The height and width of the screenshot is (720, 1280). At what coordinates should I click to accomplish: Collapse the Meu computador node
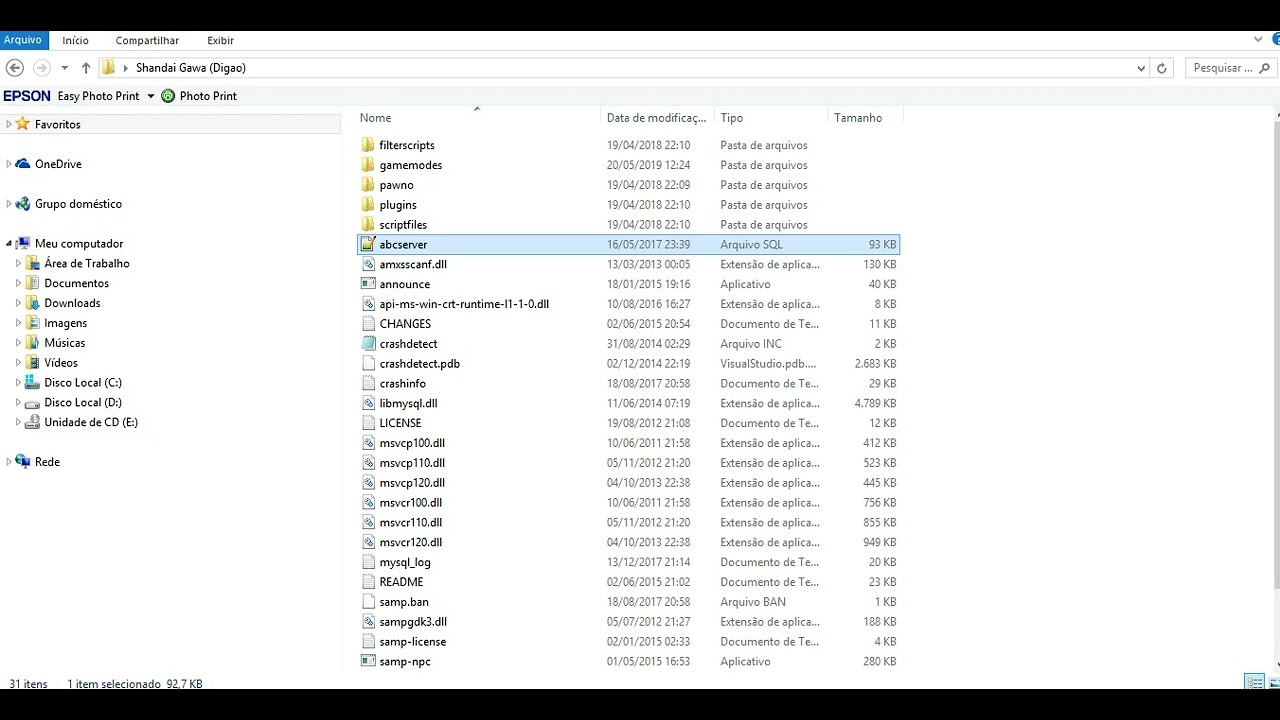[9, 243]
